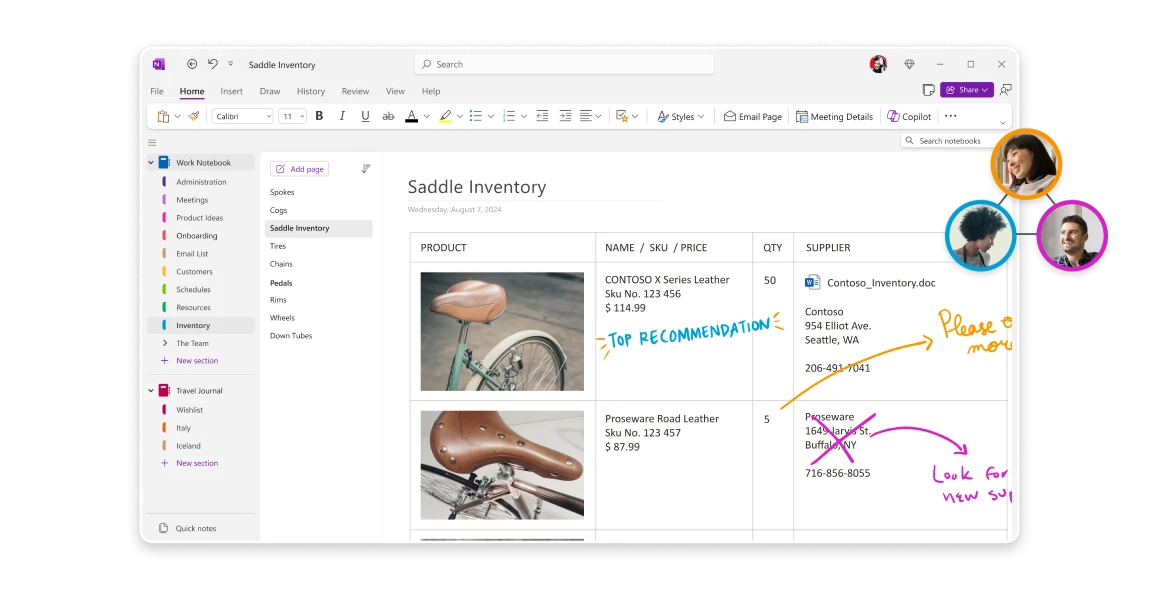1159x600 pixels.
Task: Click inside the Search notebooks field
Action: (x=948, y=140)
